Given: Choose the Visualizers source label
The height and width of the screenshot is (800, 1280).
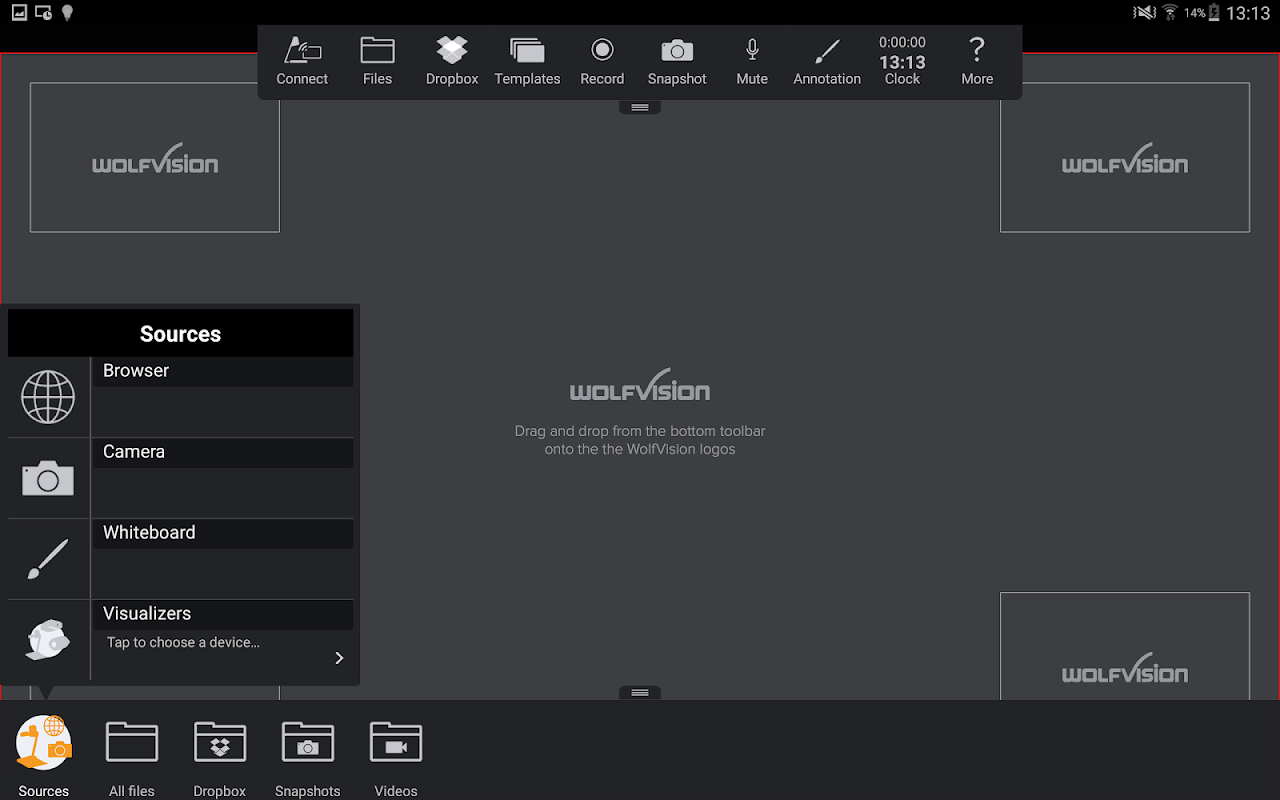Looking at the screenshot, I should click(147, 614).
